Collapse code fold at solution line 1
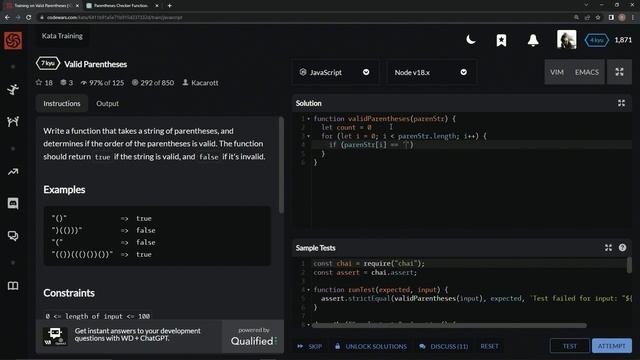 309,119
